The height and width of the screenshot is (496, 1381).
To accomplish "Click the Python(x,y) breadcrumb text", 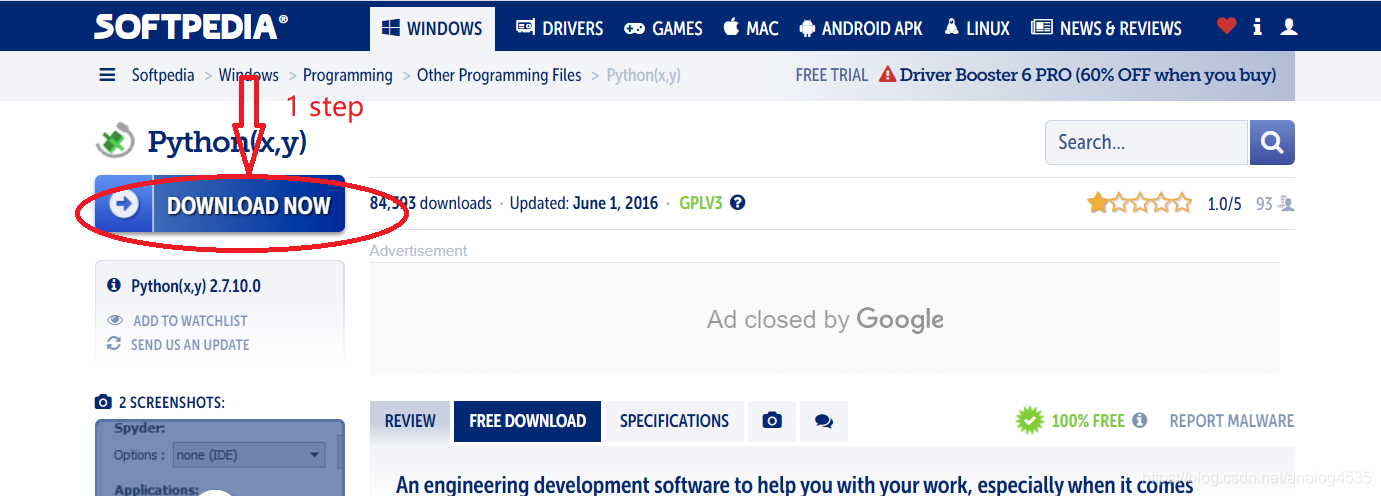I will (644, 75).
